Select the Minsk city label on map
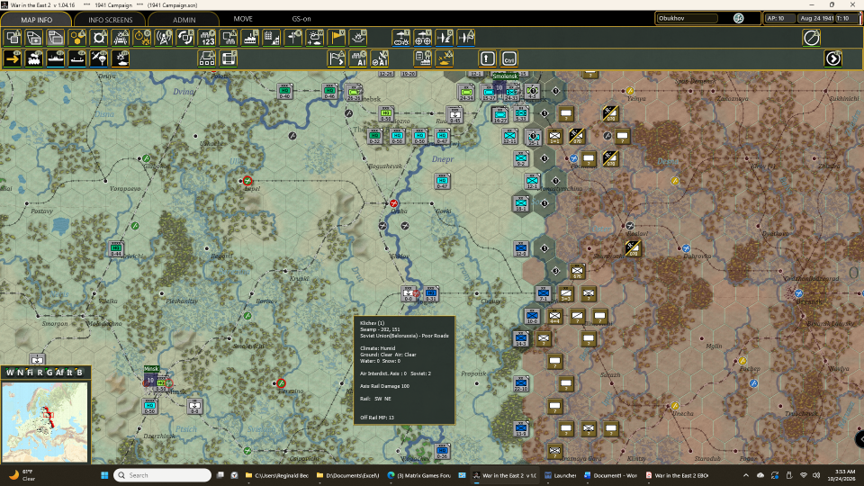864x486 pixels. pos(151,369)
